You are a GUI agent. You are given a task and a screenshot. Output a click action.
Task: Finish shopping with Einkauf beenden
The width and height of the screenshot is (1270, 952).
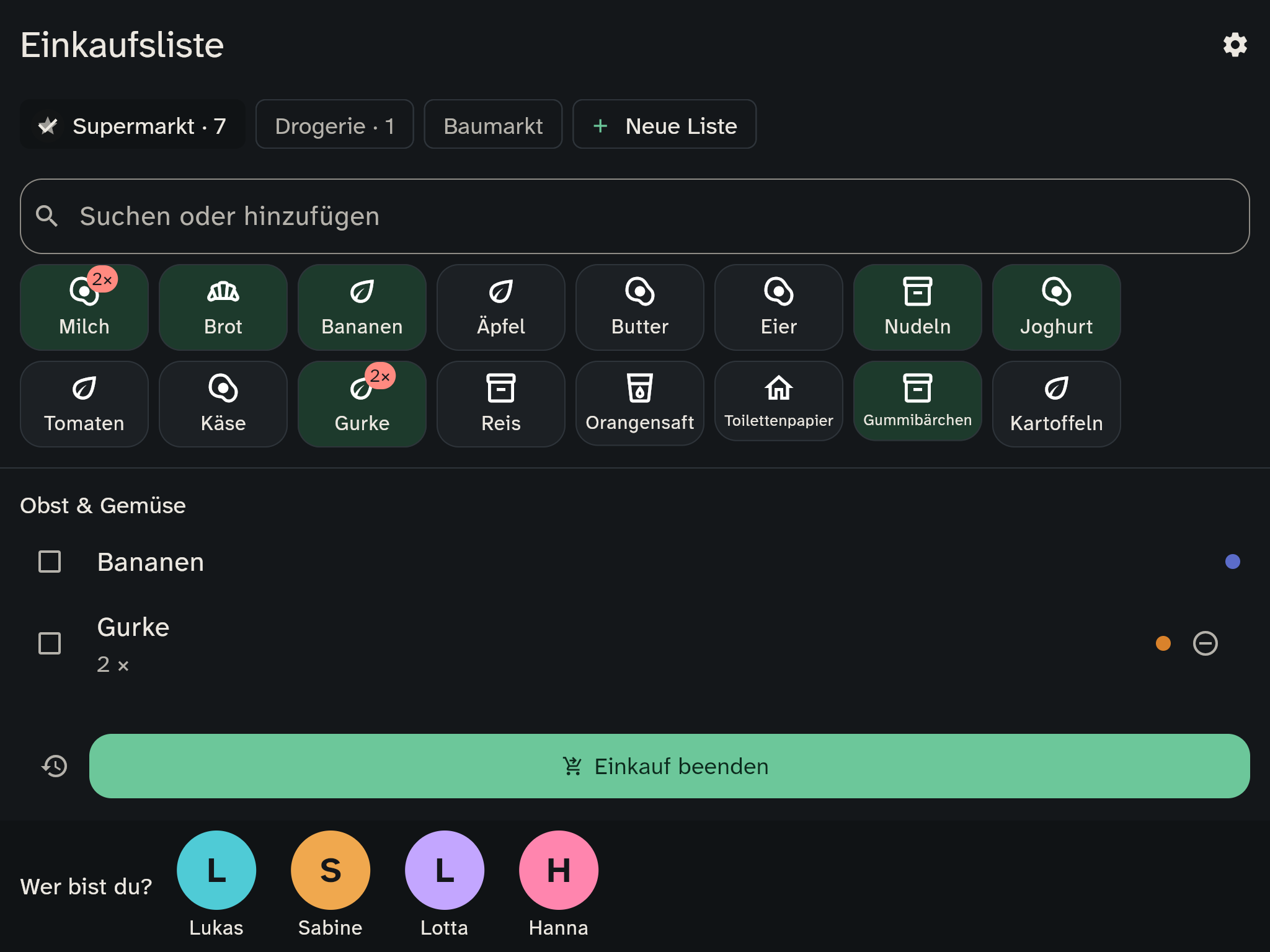pyautogui.click(x=669, y=766)
